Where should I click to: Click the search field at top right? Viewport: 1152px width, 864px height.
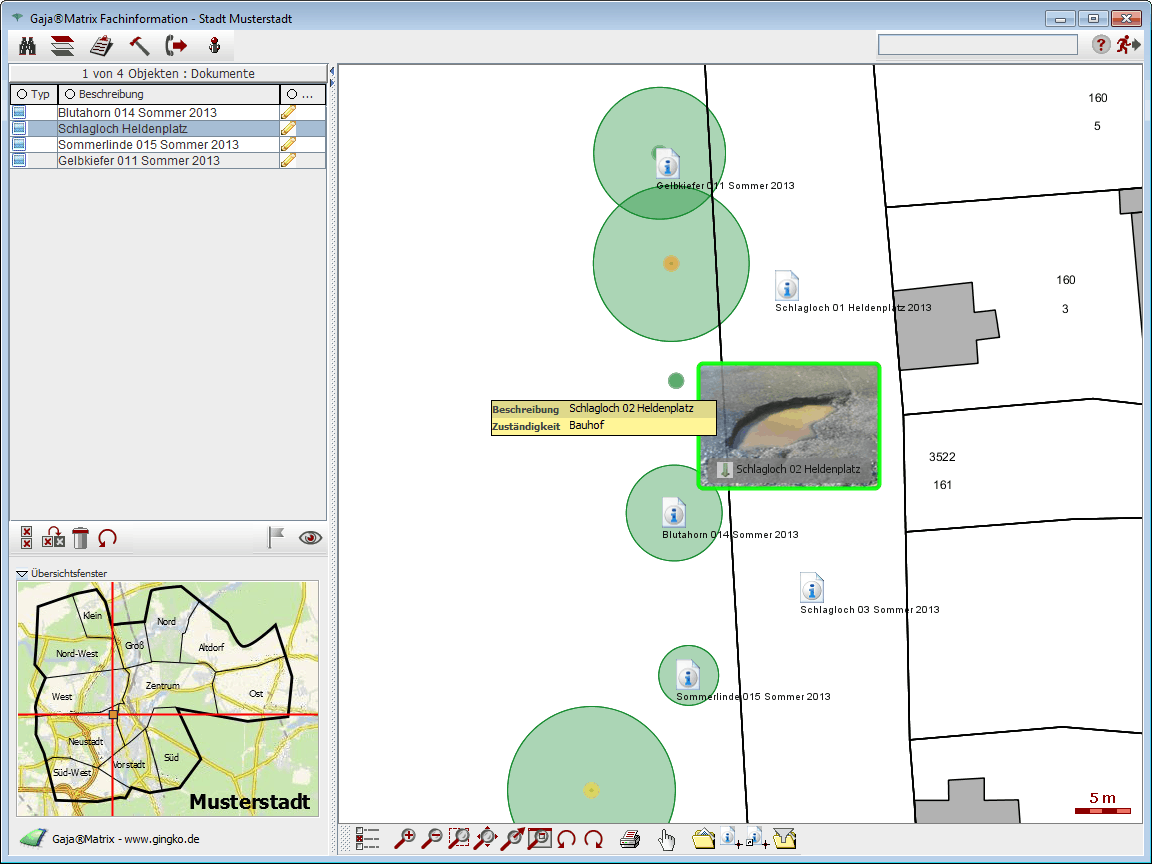[977, 45]
